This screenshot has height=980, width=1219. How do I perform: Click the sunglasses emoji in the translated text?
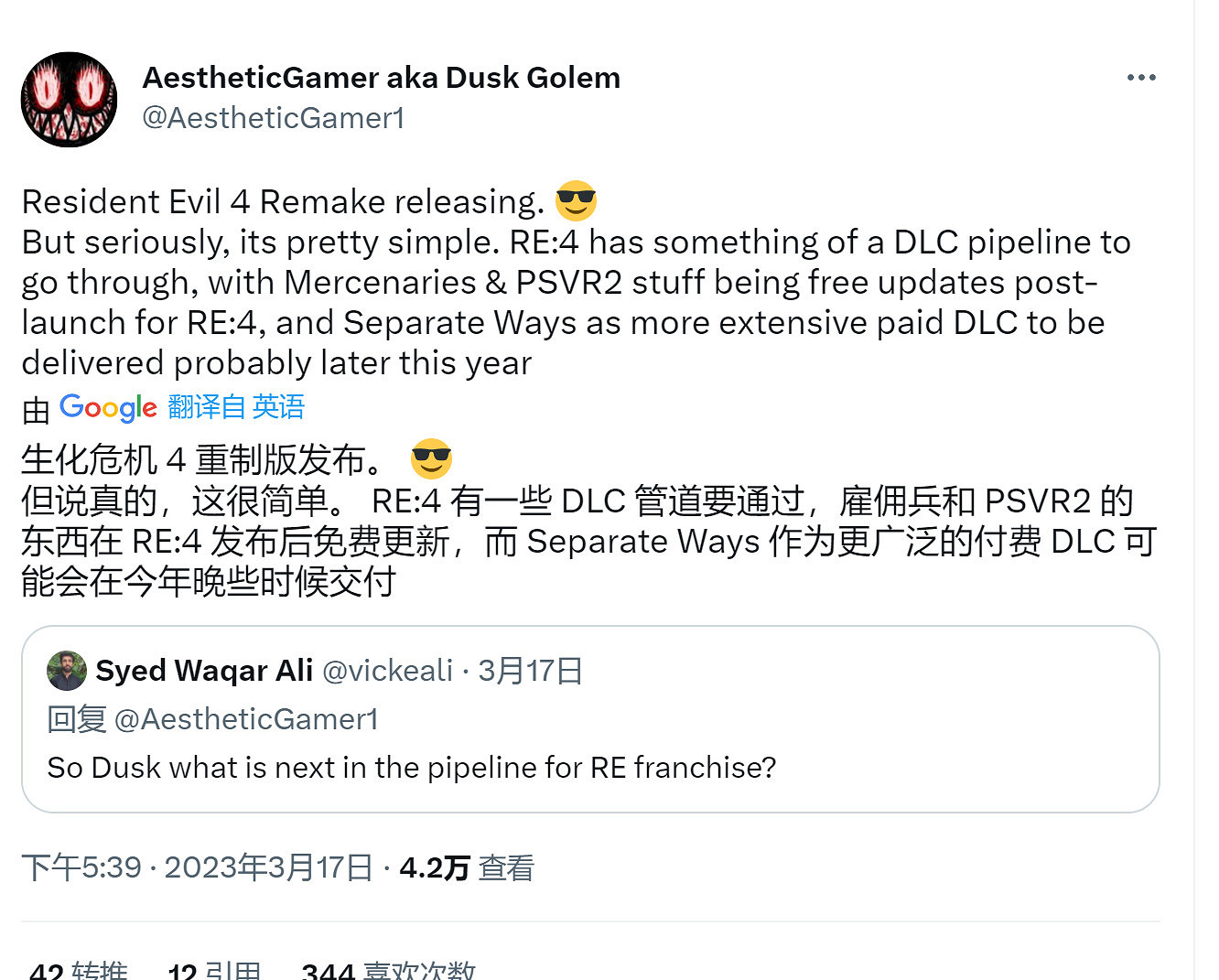pos(432,458)
